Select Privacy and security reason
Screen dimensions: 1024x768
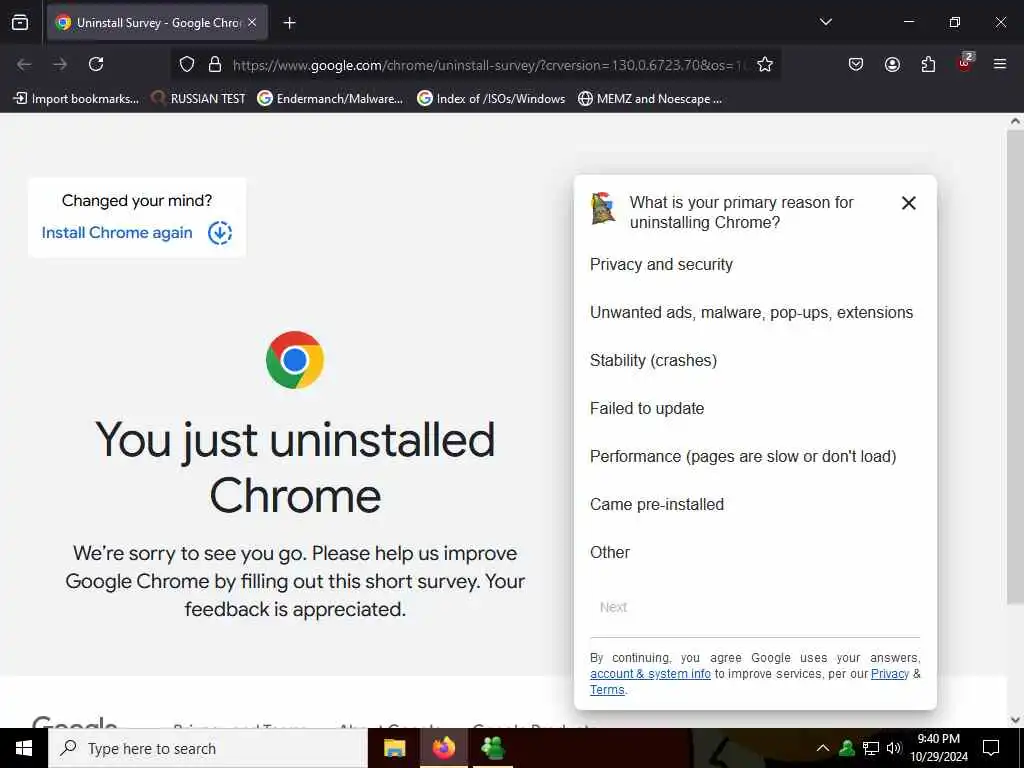(x=661, y=264)
